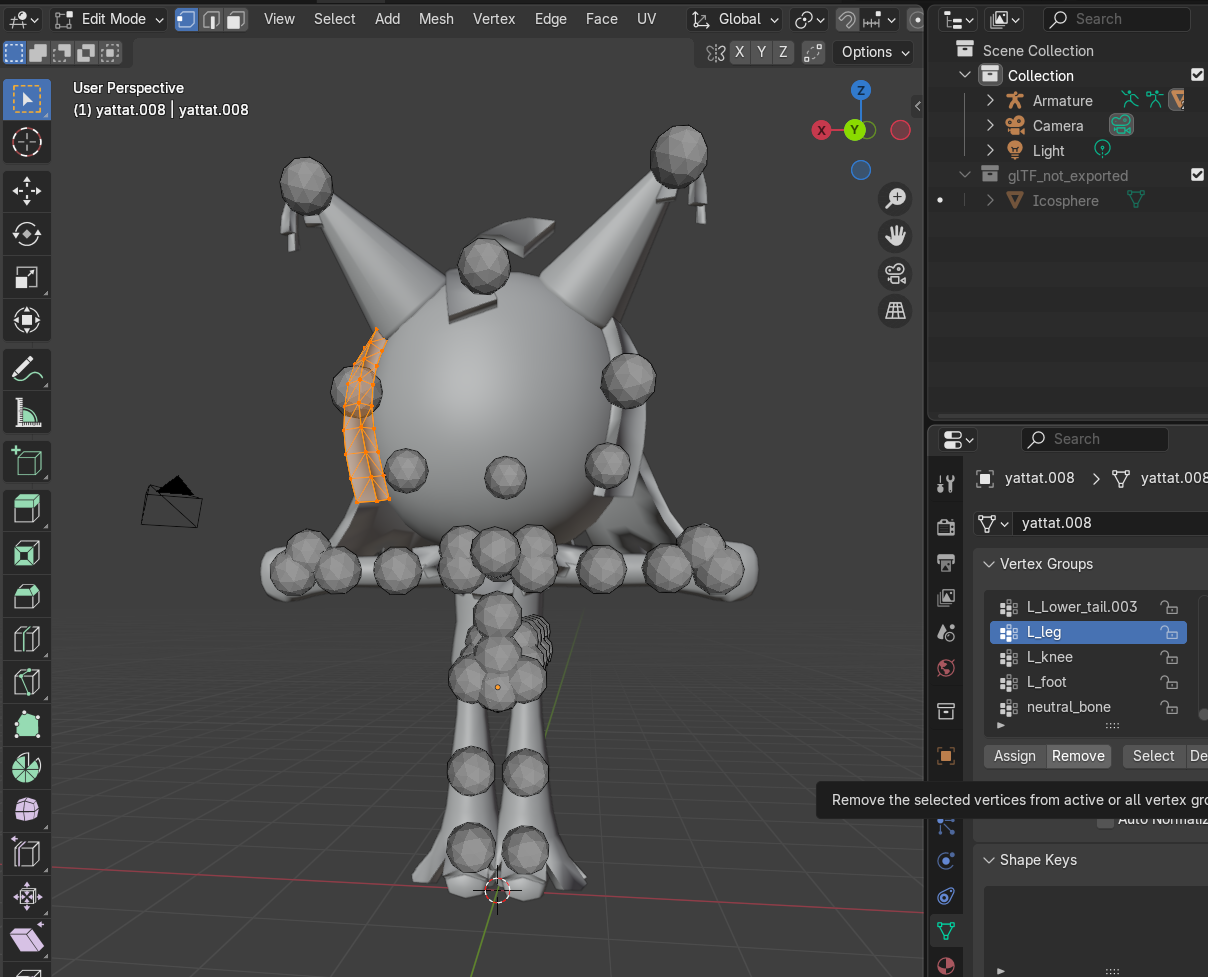Click the red X axis gizmo
1208x977 pixels.
tap(821, 130)
